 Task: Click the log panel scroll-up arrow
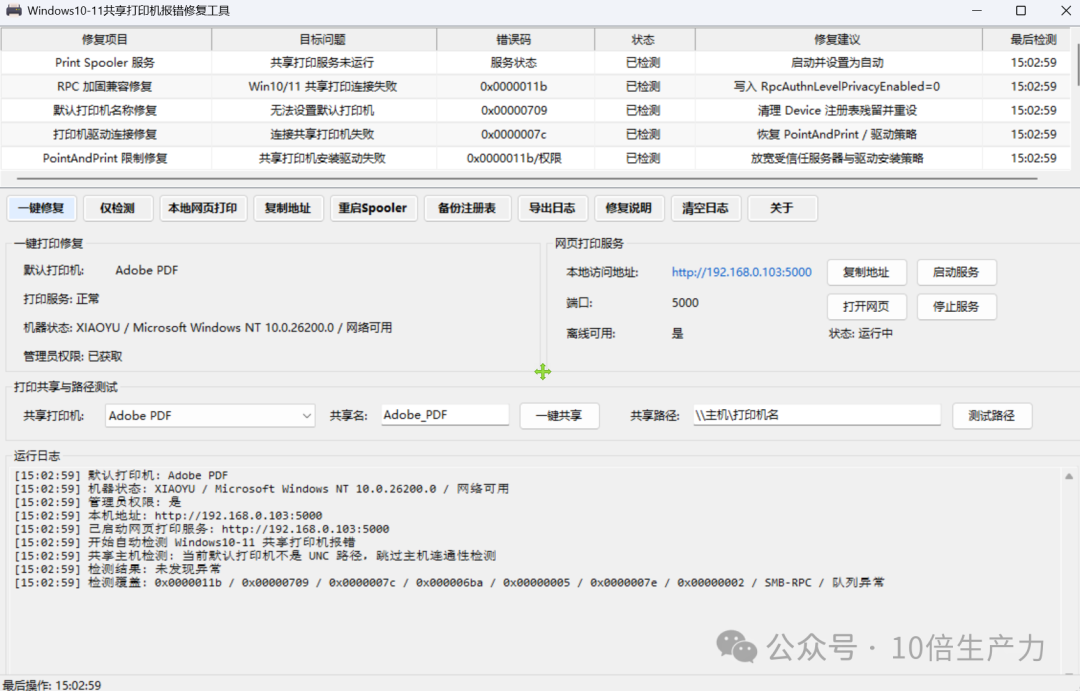(x=1069, y=476)
